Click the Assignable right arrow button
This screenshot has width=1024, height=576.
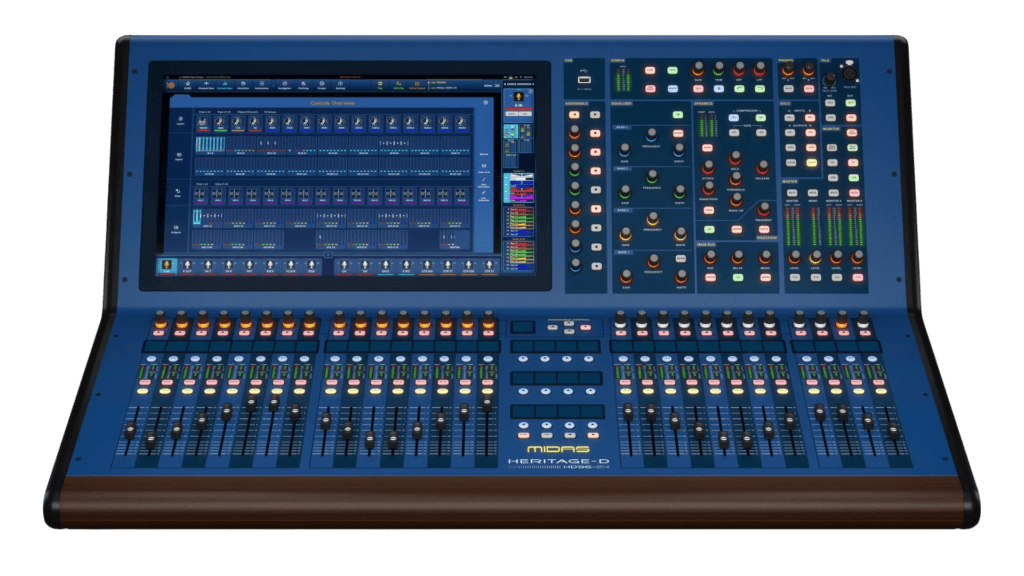(595, 115)
